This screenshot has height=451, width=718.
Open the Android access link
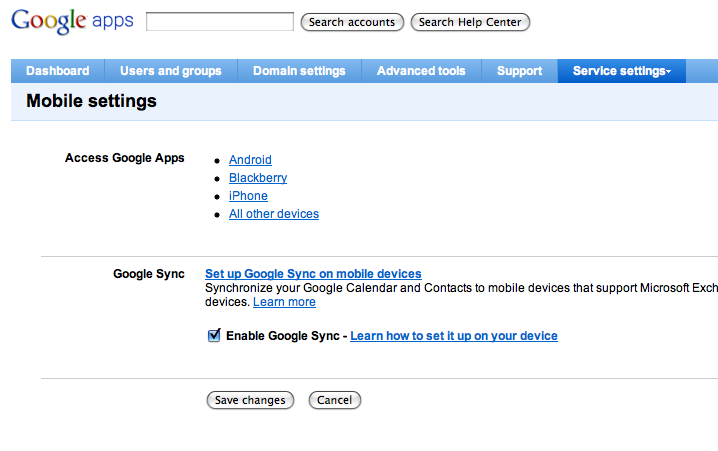(250, 160)
